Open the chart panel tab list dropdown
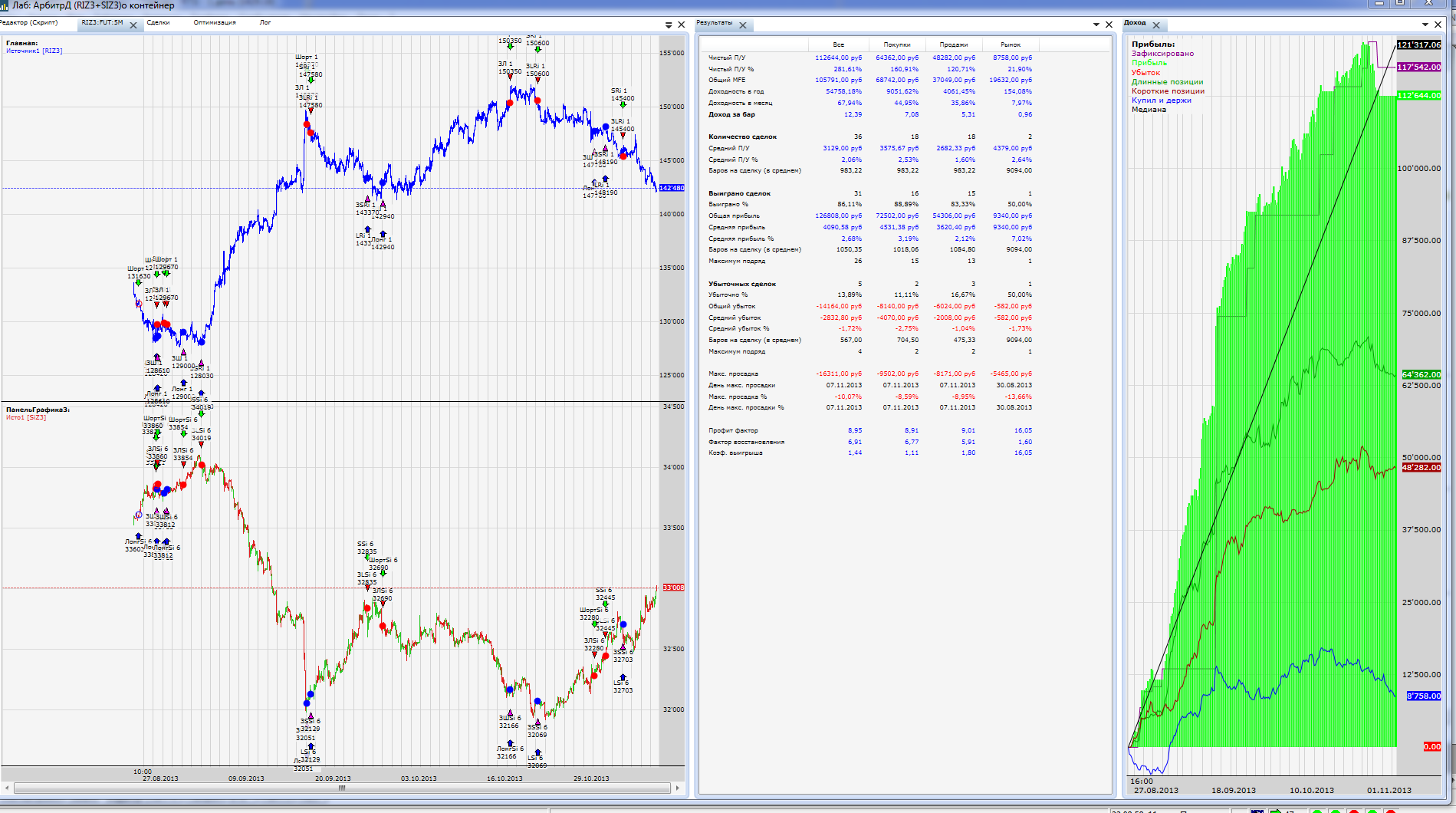 point(669,25)
